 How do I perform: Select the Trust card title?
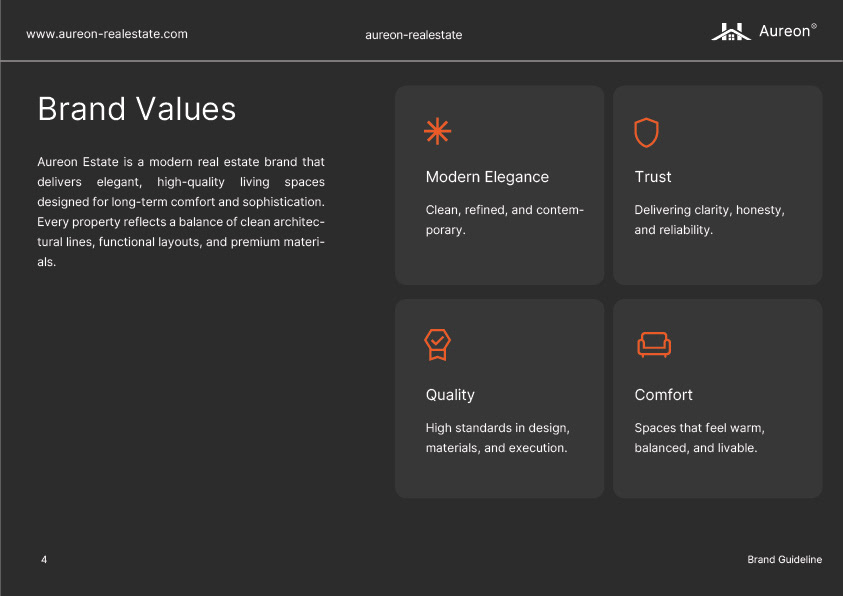pos(653,177)
